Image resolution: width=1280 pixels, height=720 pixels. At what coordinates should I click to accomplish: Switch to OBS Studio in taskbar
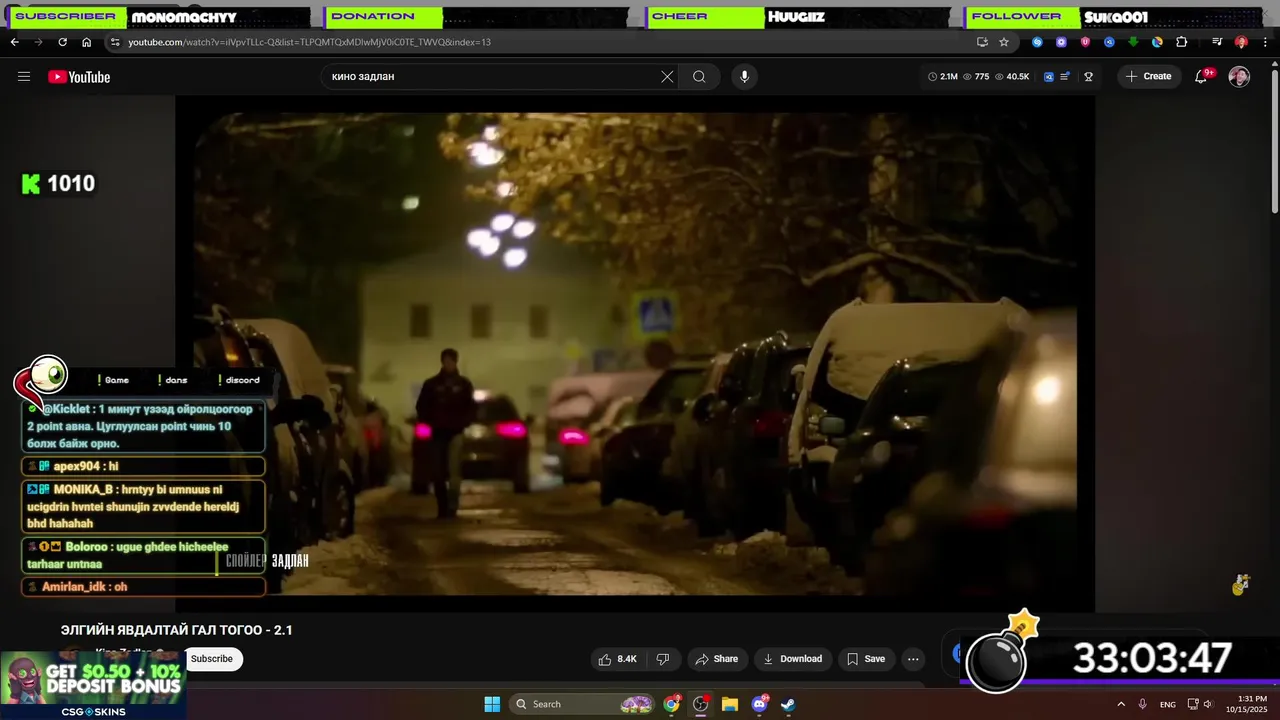(701, 704)
